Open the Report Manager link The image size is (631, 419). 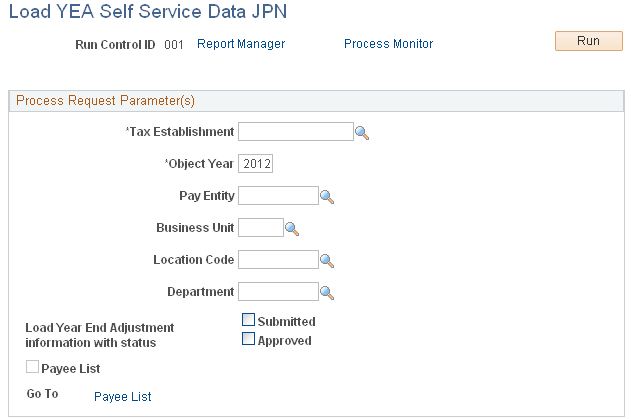click(x=241, y=44)
